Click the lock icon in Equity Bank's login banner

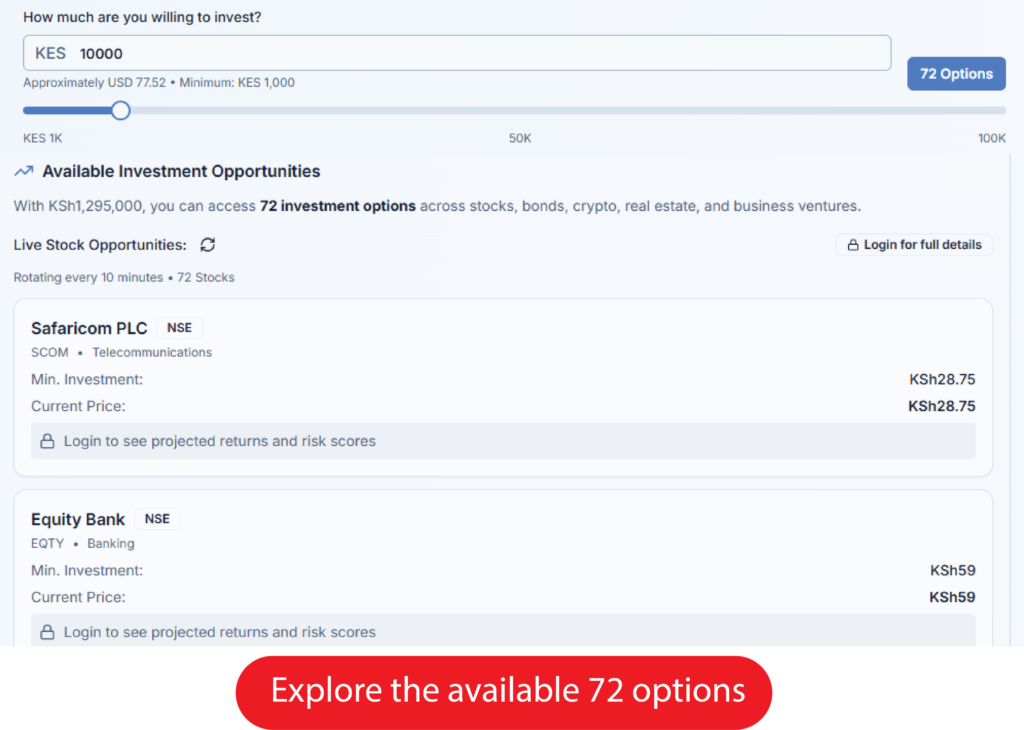(x=47, y=632)
